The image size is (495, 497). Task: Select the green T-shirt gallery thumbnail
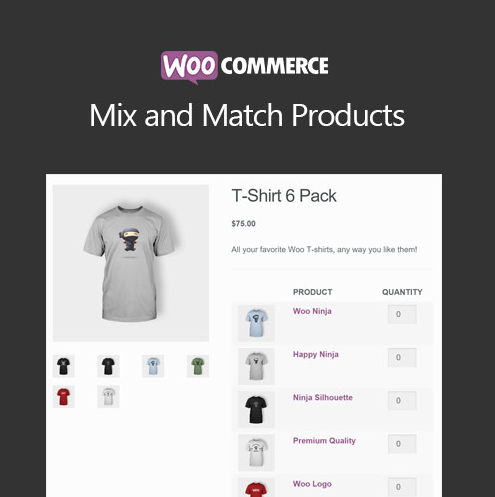click(x=198, y=366)
